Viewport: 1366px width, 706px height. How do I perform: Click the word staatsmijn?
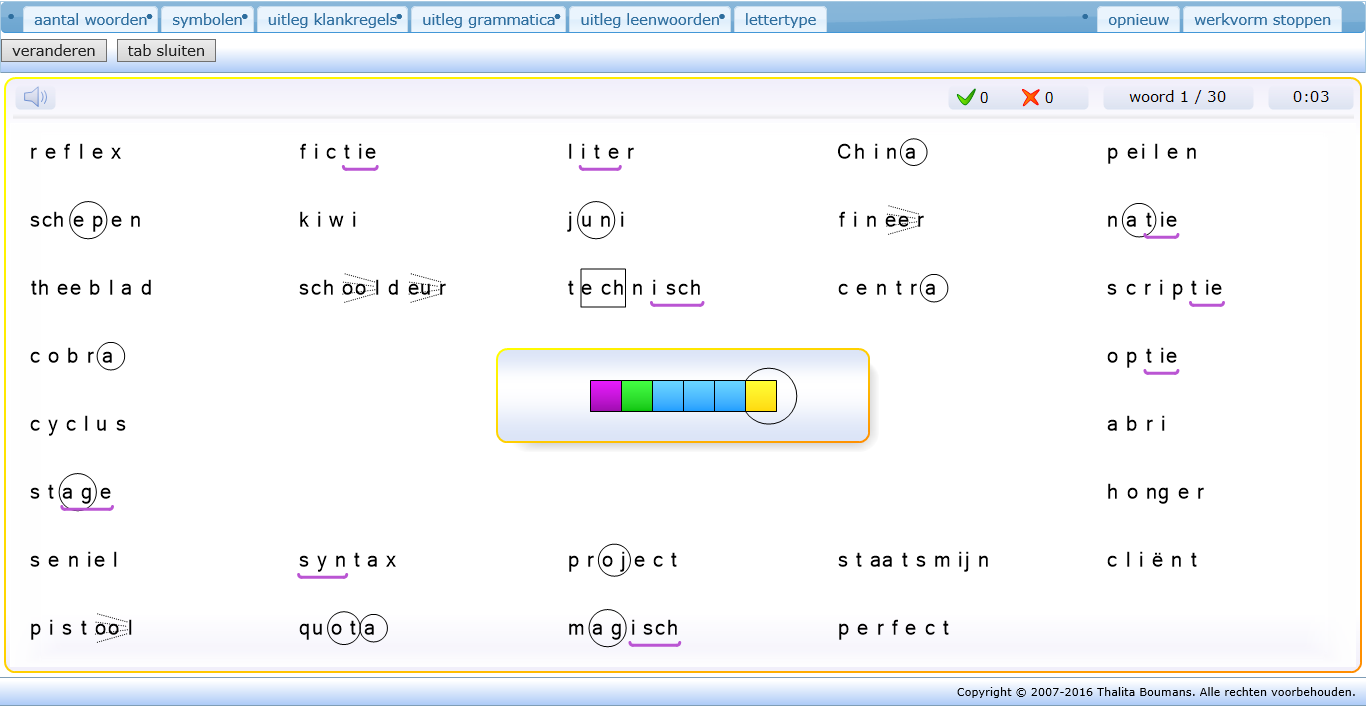pyautogui.click(x=913, y=561)
